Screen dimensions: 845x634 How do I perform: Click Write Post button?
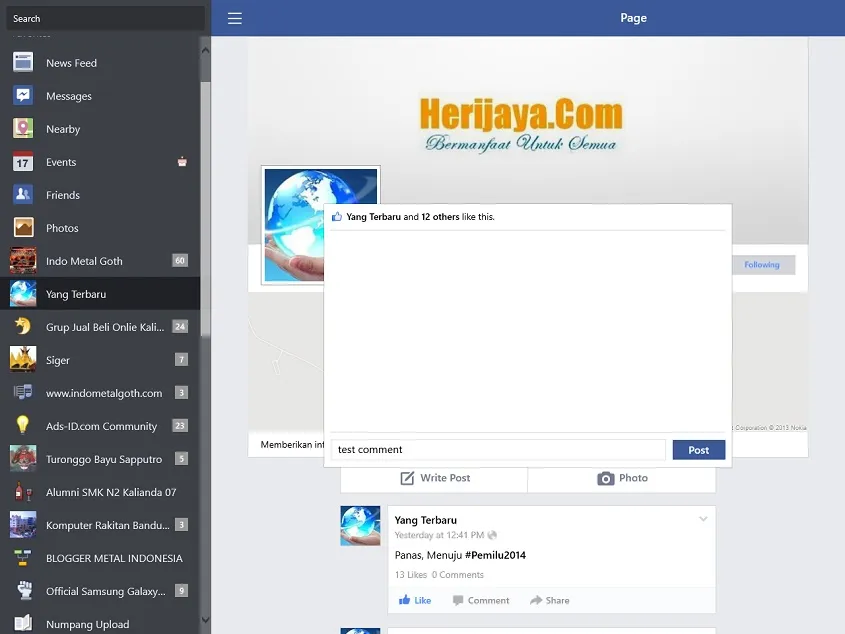pyautogui.click(x=435, y=478)
